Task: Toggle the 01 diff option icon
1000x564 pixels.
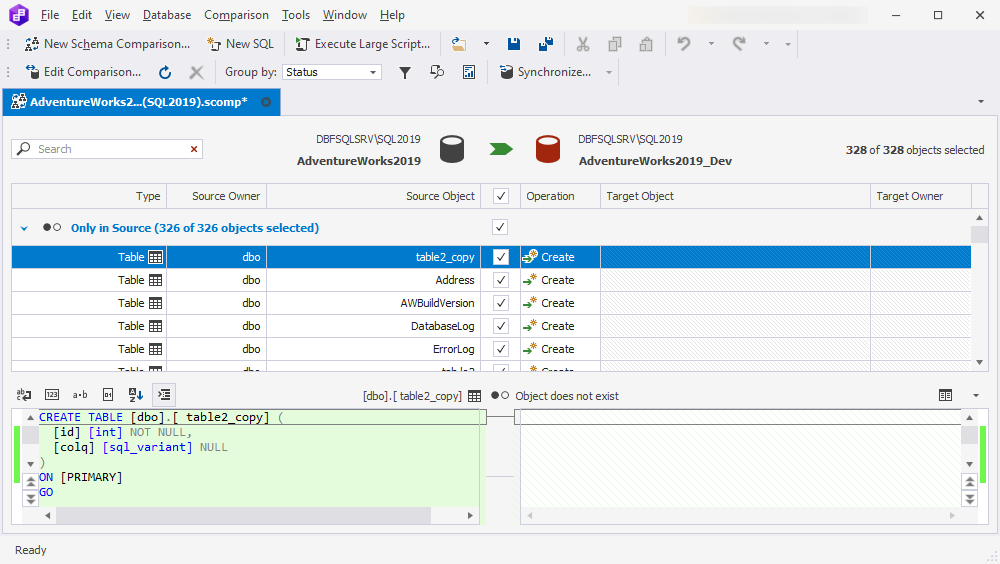Action: 108,395
